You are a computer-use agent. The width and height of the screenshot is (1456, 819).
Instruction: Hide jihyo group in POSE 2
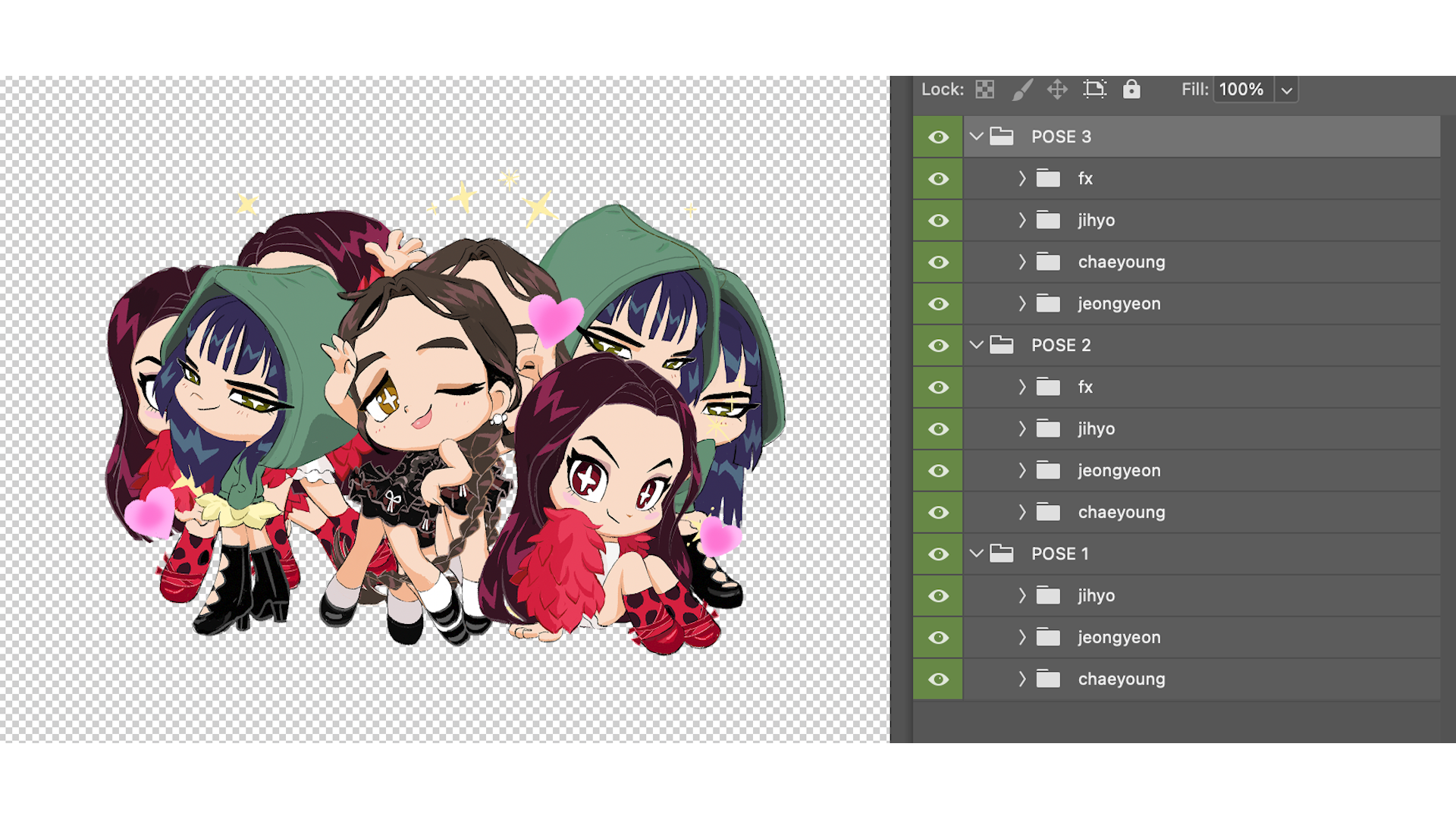938,428
